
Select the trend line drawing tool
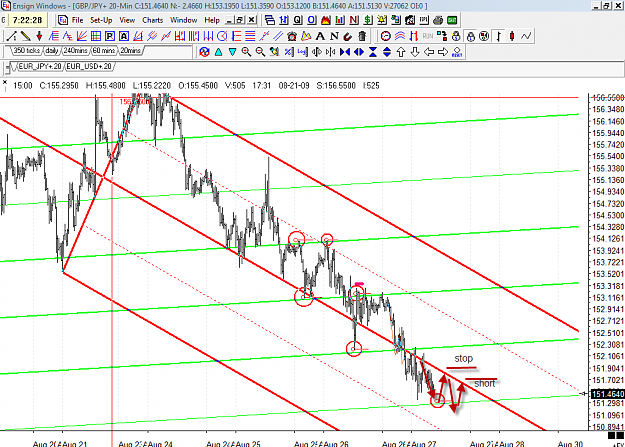pos(11,36)
